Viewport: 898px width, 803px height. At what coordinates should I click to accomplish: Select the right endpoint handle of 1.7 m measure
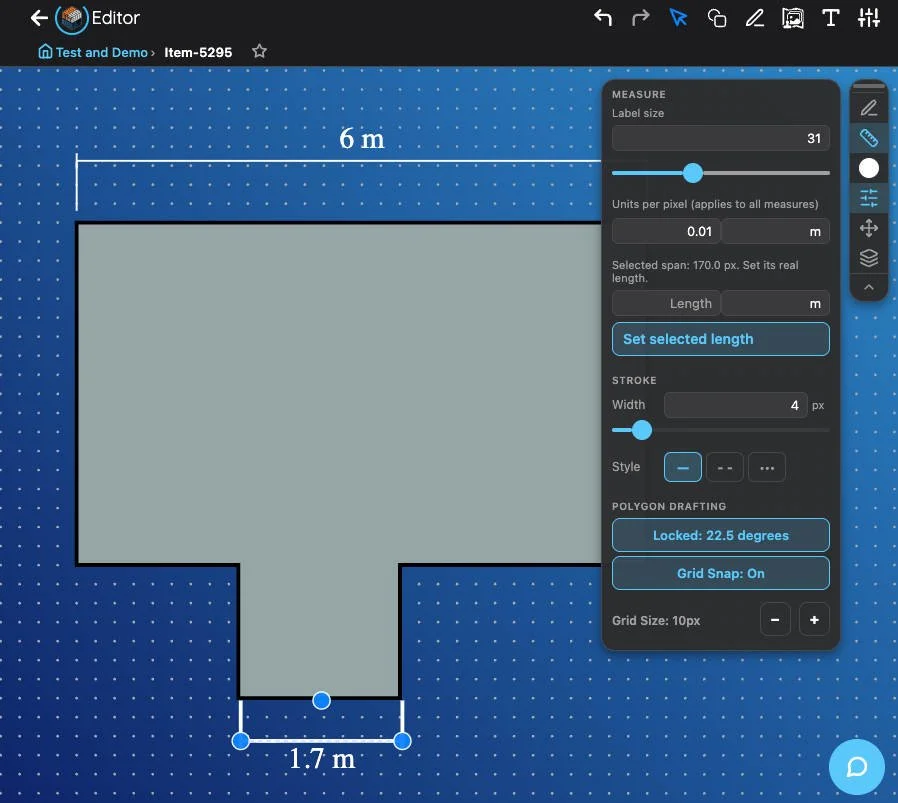click(403, 741)
